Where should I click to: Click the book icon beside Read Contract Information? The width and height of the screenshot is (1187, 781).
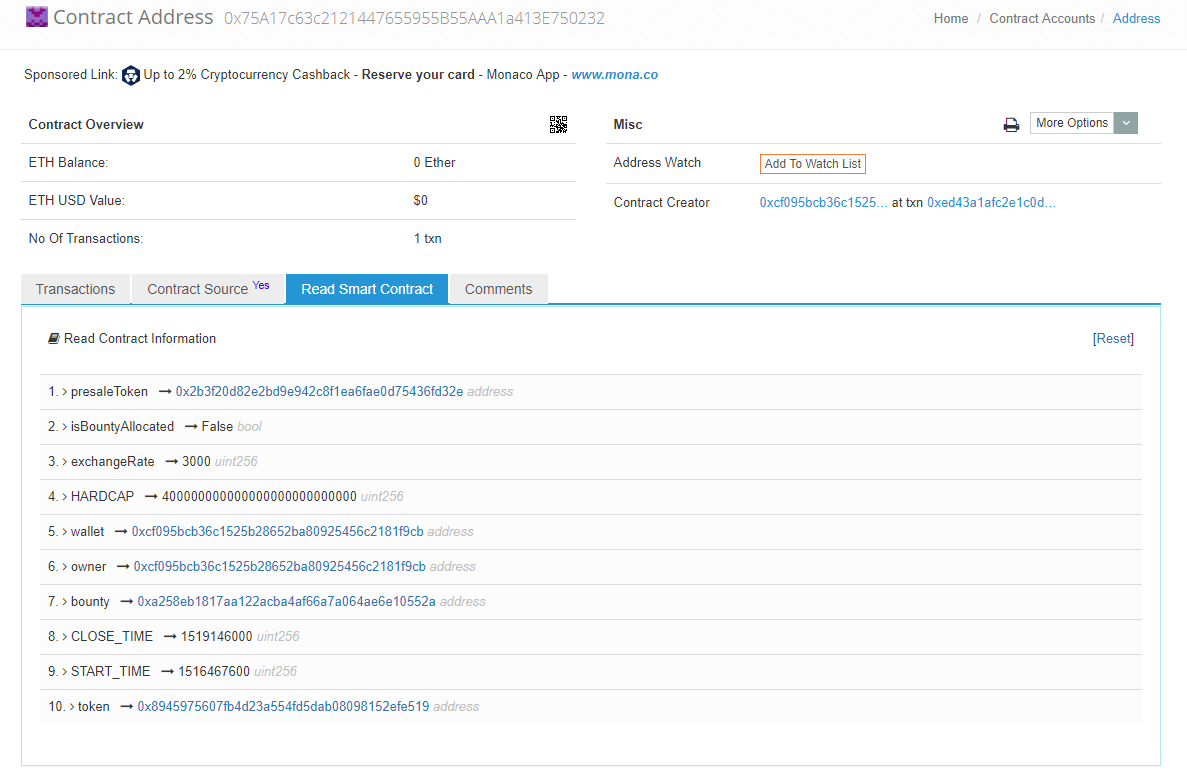tap(54, 338)
